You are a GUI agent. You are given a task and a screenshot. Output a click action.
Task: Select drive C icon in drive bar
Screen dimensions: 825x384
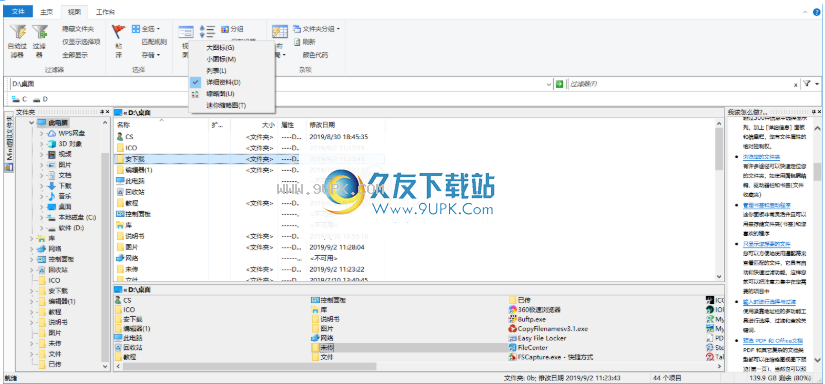pos(15,99)
